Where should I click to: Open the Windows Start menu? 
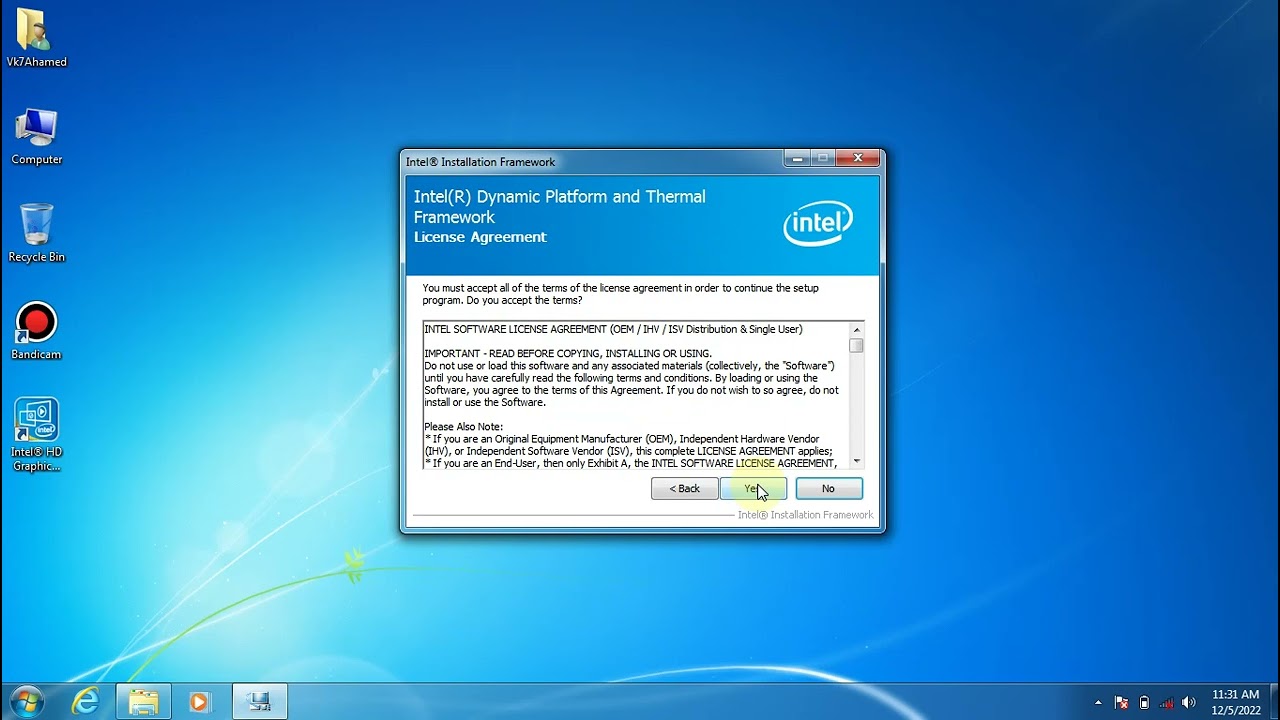25,701
